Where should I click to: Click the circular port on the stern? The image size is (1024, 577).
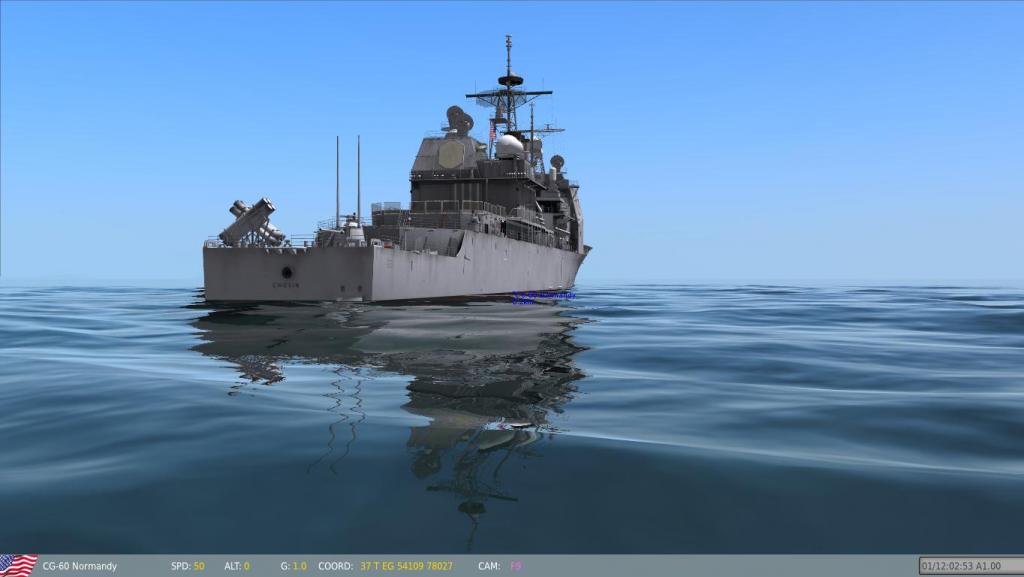(x=287, y=271)
